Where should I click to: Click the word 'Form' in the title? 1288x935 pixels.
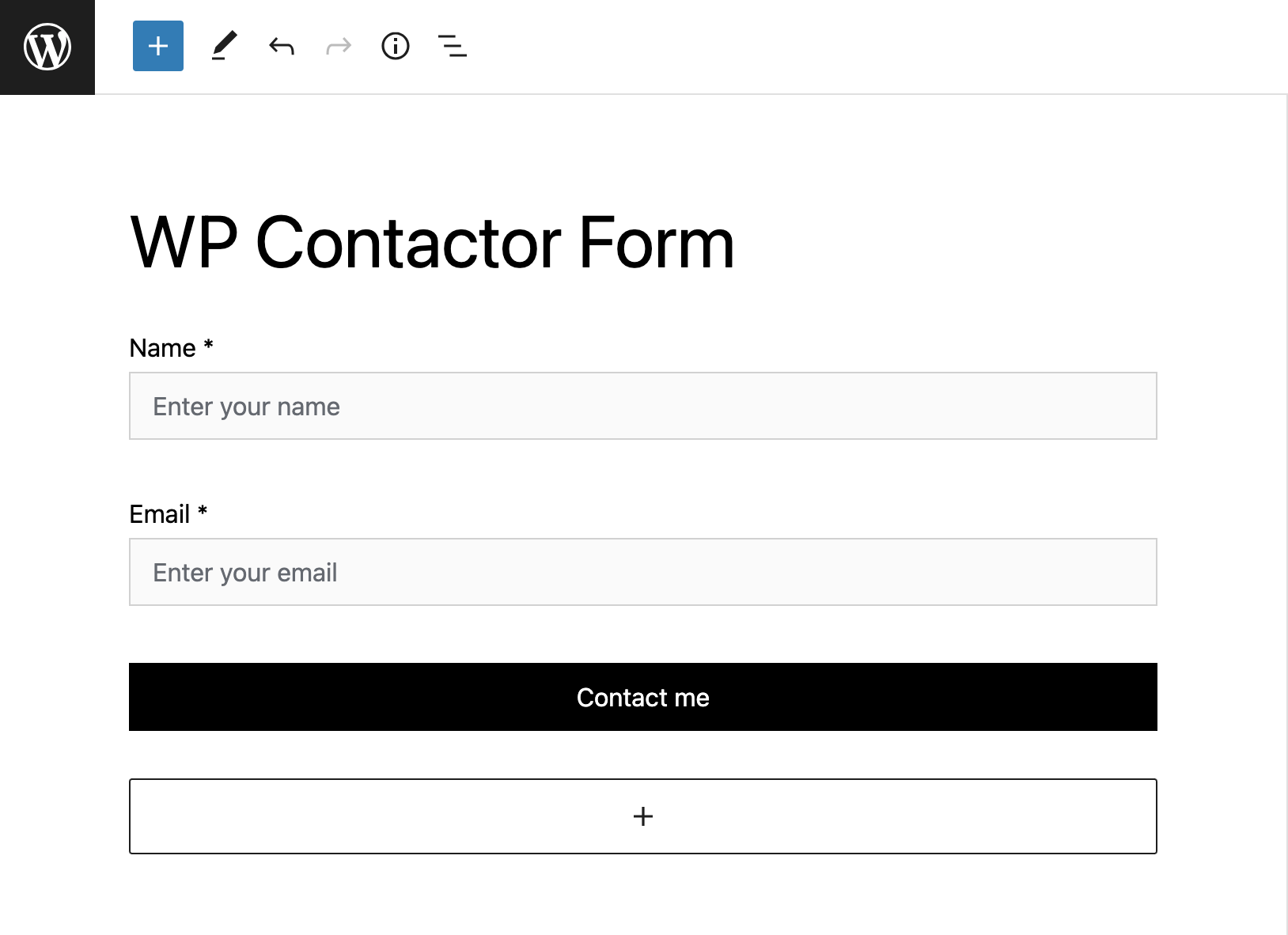[657, 242]
